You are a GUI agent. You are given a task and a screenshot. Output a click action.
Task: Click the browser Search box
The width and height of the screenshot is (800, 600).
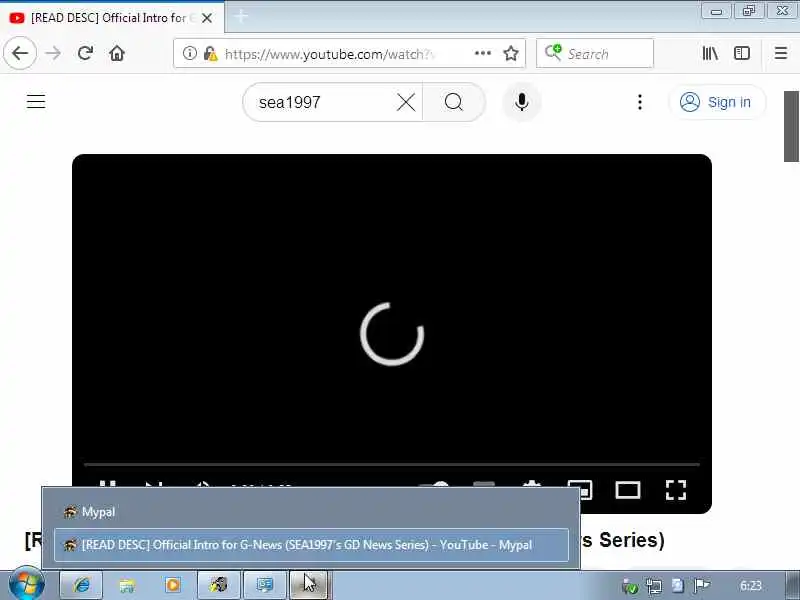(x=595, y=53)
